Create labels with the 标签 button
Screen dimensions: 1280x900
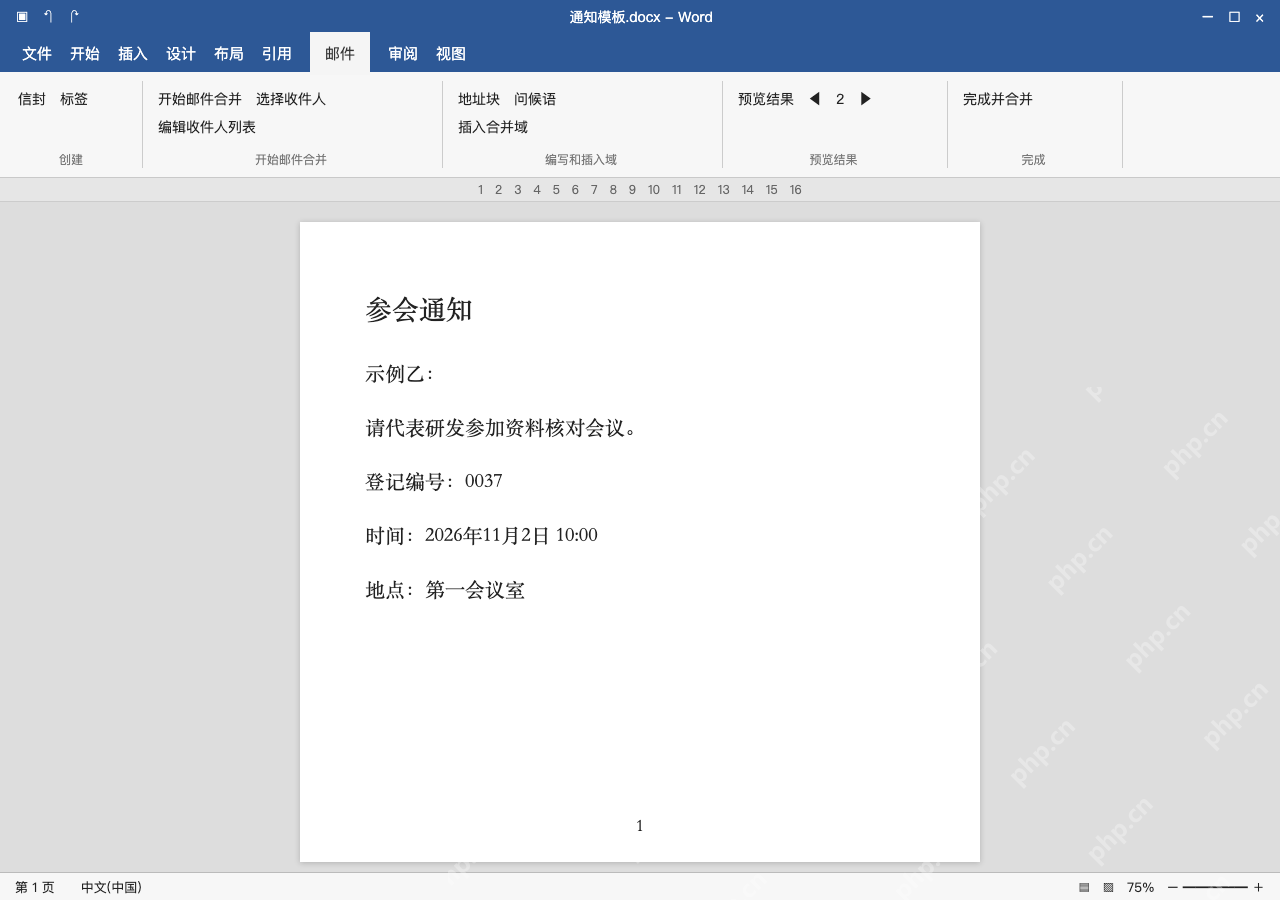click(74, 99)
